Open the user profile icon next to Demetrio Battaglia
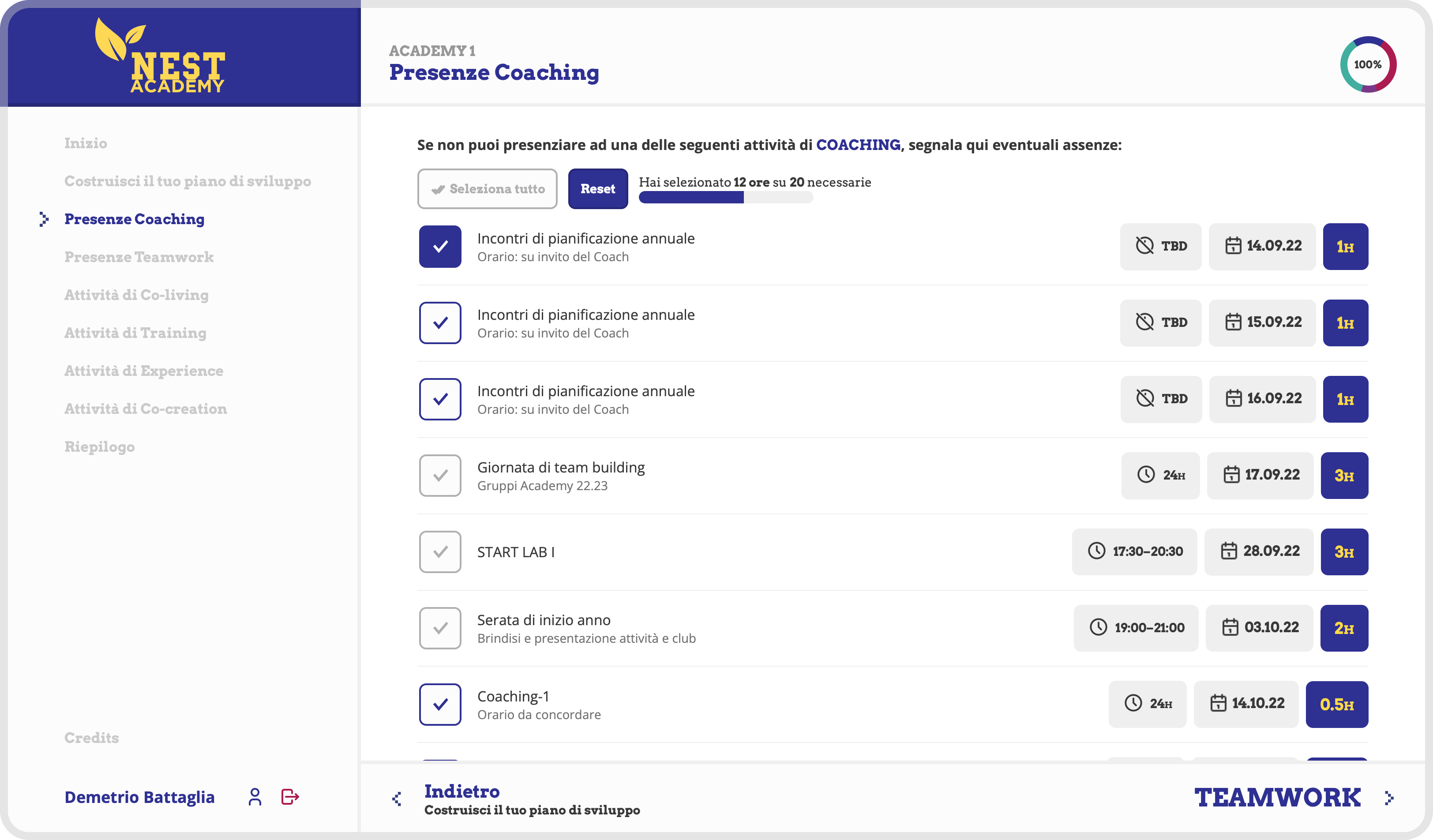The height and width of the screenshot is (840, 1433). [255, 797]
